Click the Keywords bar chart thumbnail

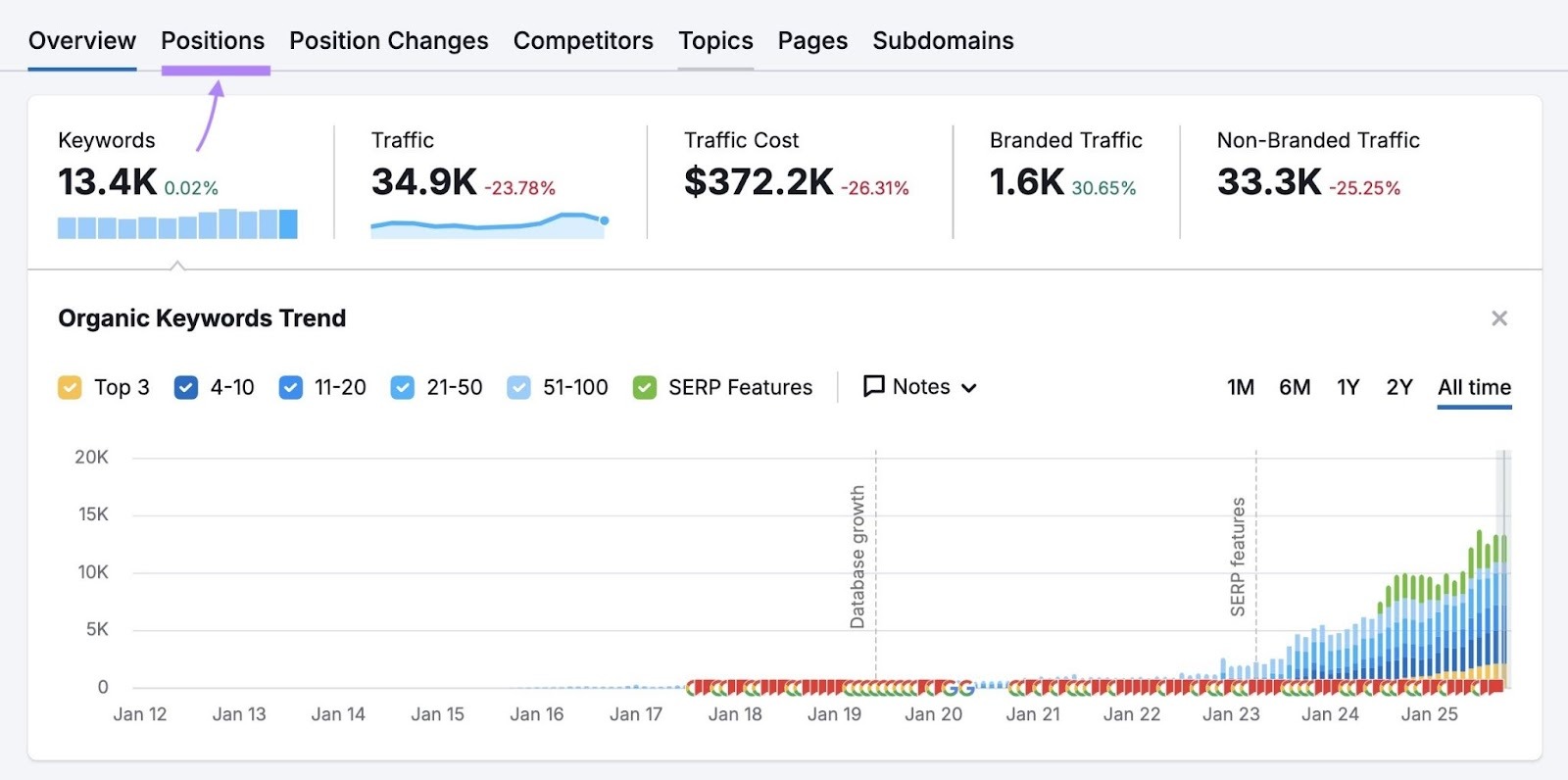[x=177, y=224]
